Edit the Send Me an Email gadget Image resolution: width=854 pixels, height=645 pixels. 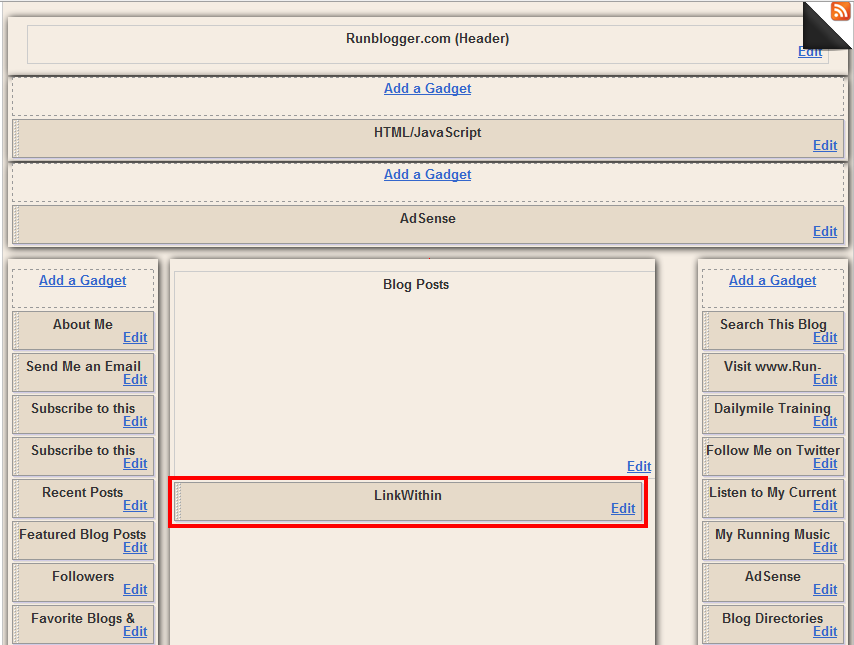click(135, 380)
